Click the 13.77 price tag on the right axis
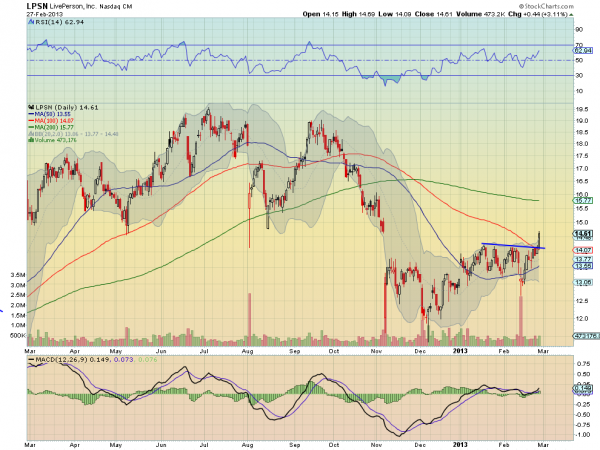The height and width of the screenshot is (450, 600). 583,259
